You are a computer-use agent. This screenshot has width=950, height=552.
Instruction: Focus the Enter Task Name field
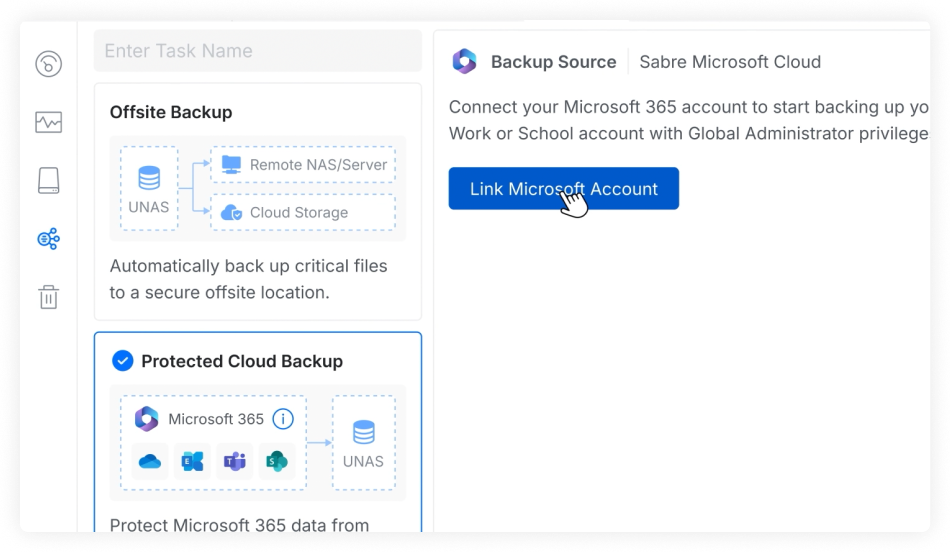click(x=257, y=51)
